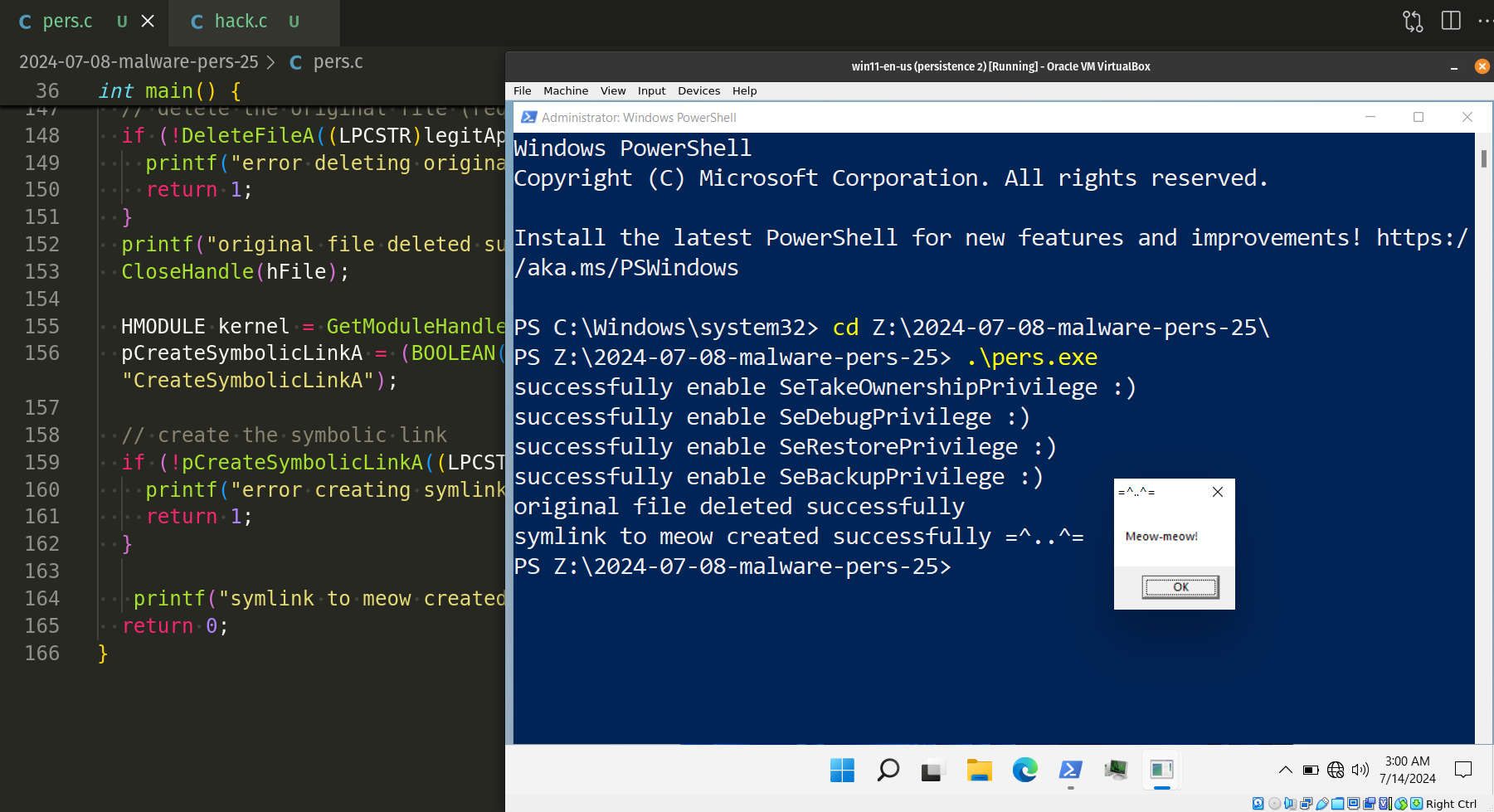Viewport: 1494px width, 812px height.
Task: Click 'CloseHandle(hFile);' code line
Action: tap(236, 271)
